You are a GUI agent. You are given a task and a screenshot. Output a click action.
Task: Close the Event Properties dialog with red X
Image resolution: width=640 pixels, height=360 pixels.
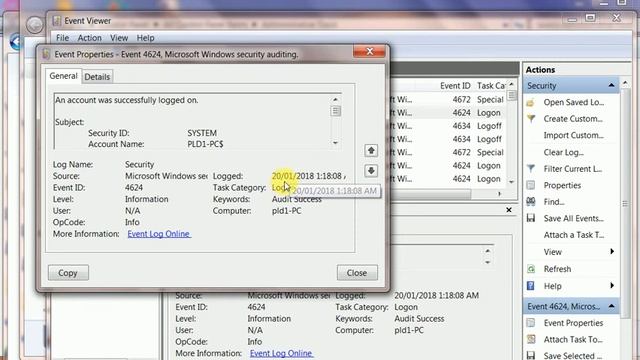point(369,51)
